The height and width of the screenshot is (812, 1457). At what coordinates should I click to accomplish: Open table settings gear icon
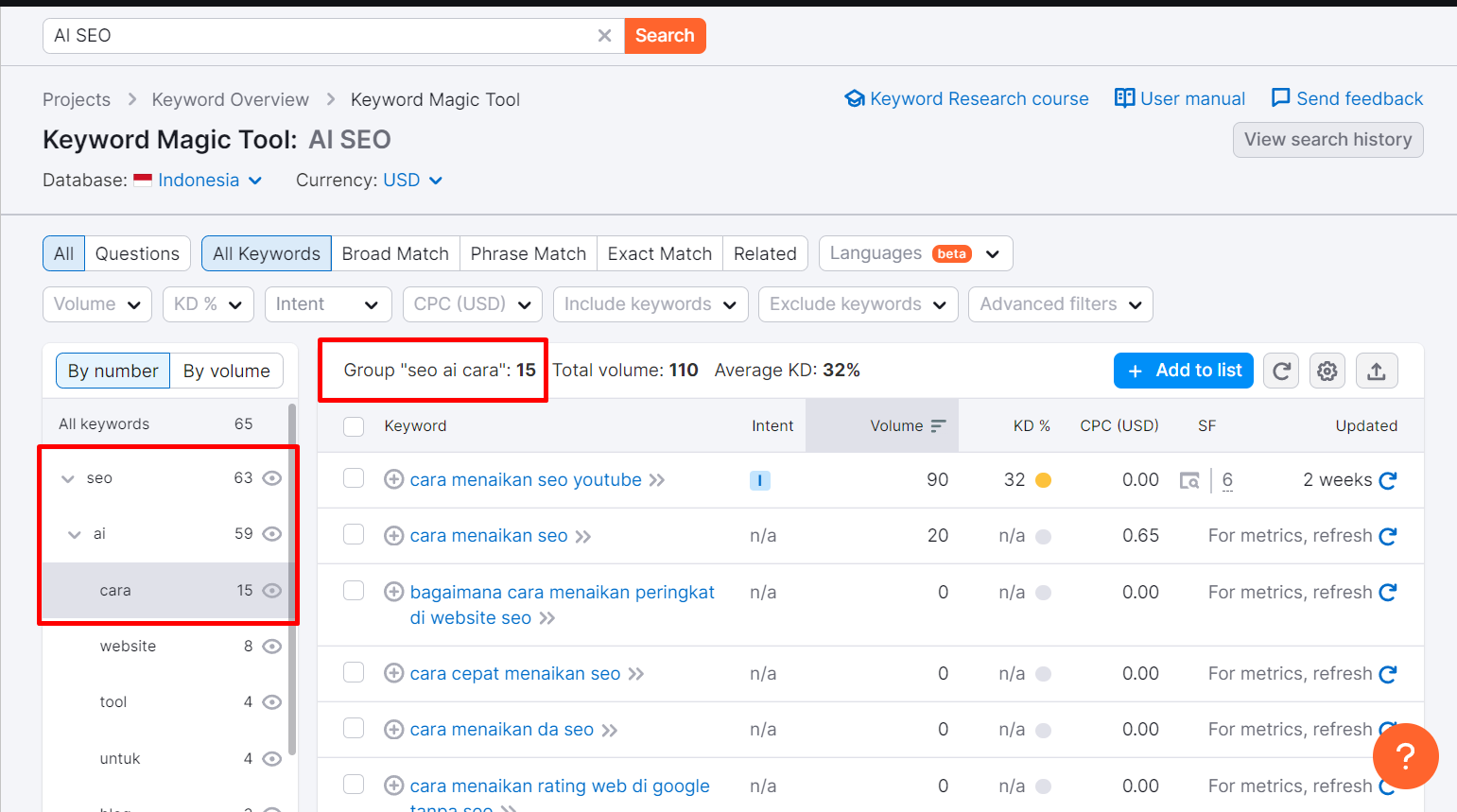pyautogui.click(x=1327, y=371)
